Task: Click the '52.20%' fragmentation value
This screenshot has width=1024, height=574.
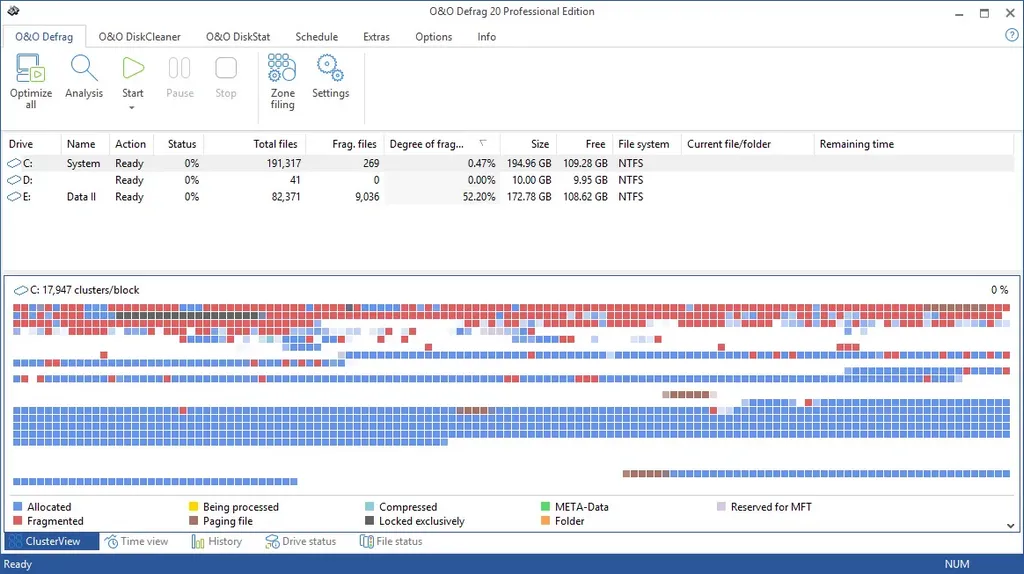Action: [479, 197]
